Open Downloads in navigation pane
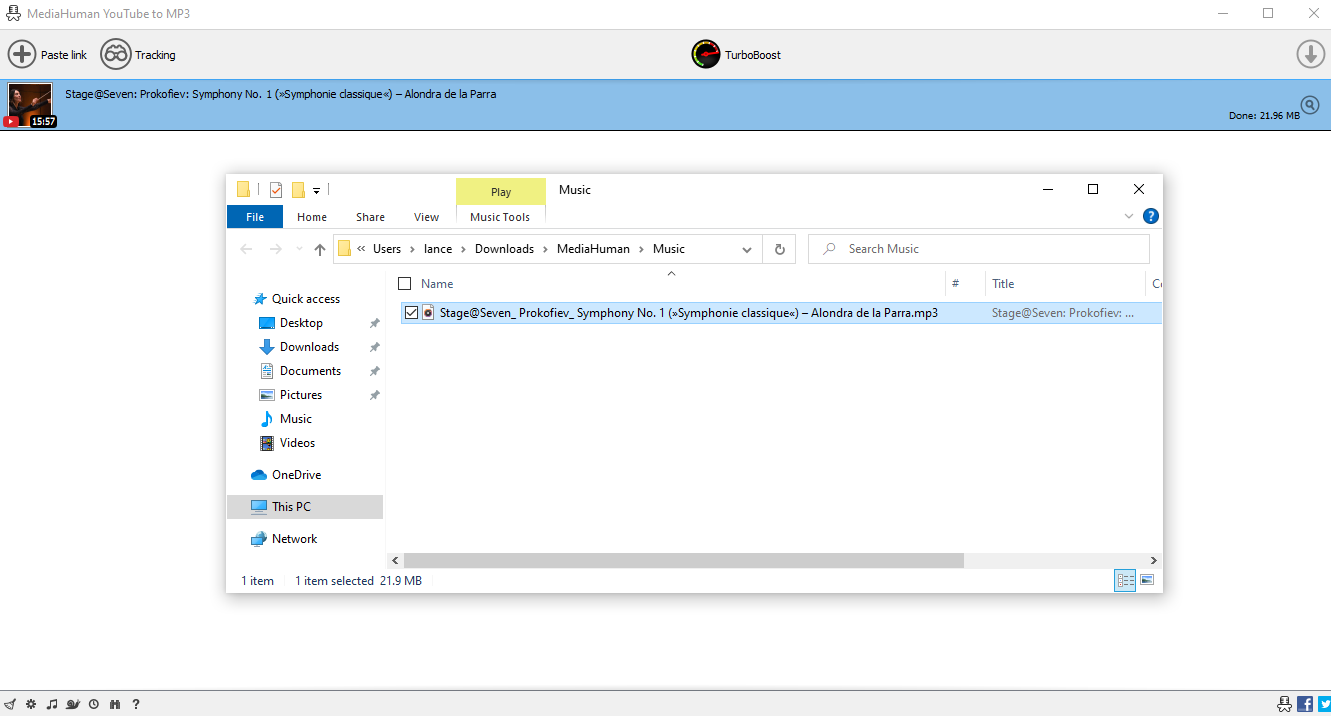The height and width of the screenshot is (716, 1331). [x=309, y=347]
